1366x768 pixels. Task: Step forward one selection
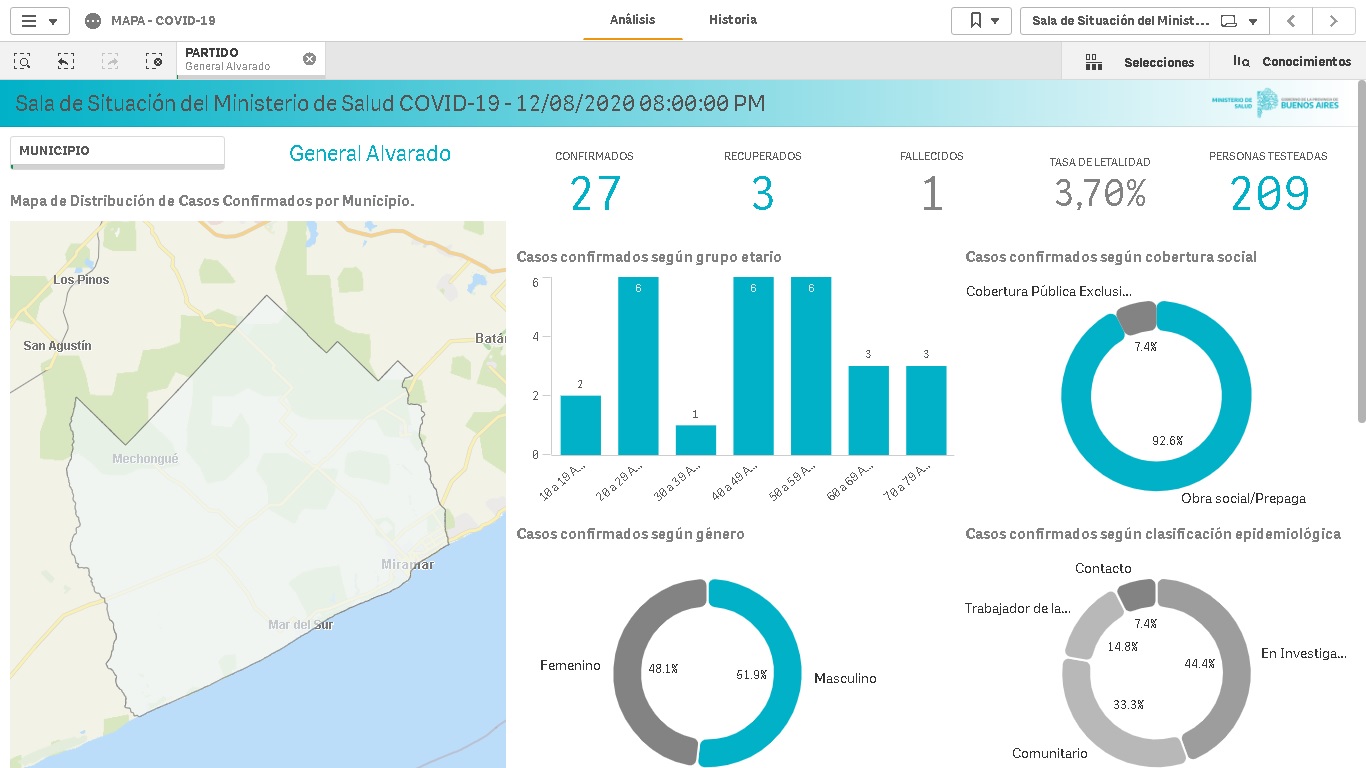pos(110,61)
